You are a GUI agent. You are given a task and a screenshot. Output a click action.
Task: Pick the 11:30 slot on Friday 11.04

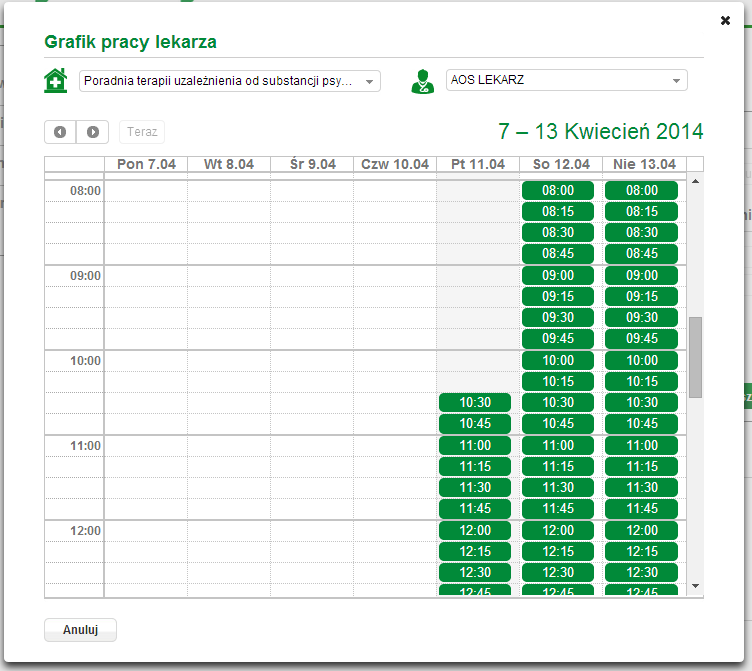(x=475, y=488)
